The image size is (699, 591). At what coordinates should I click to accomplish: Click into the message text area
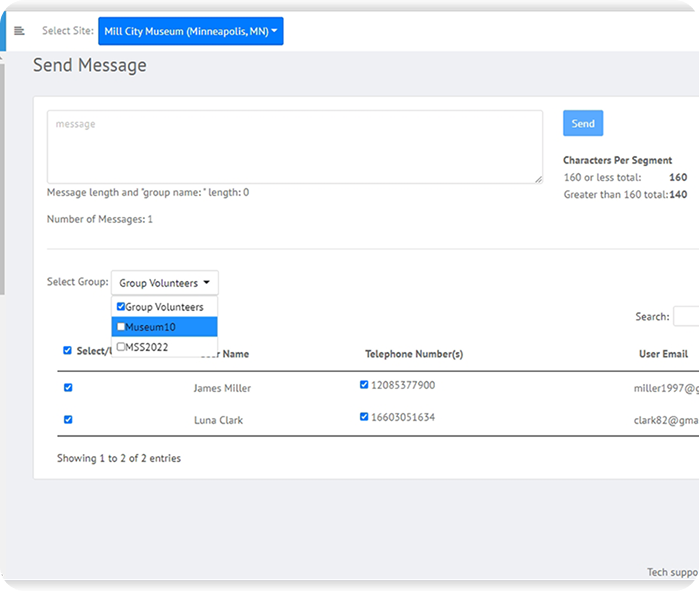click(x=294, y=146)
